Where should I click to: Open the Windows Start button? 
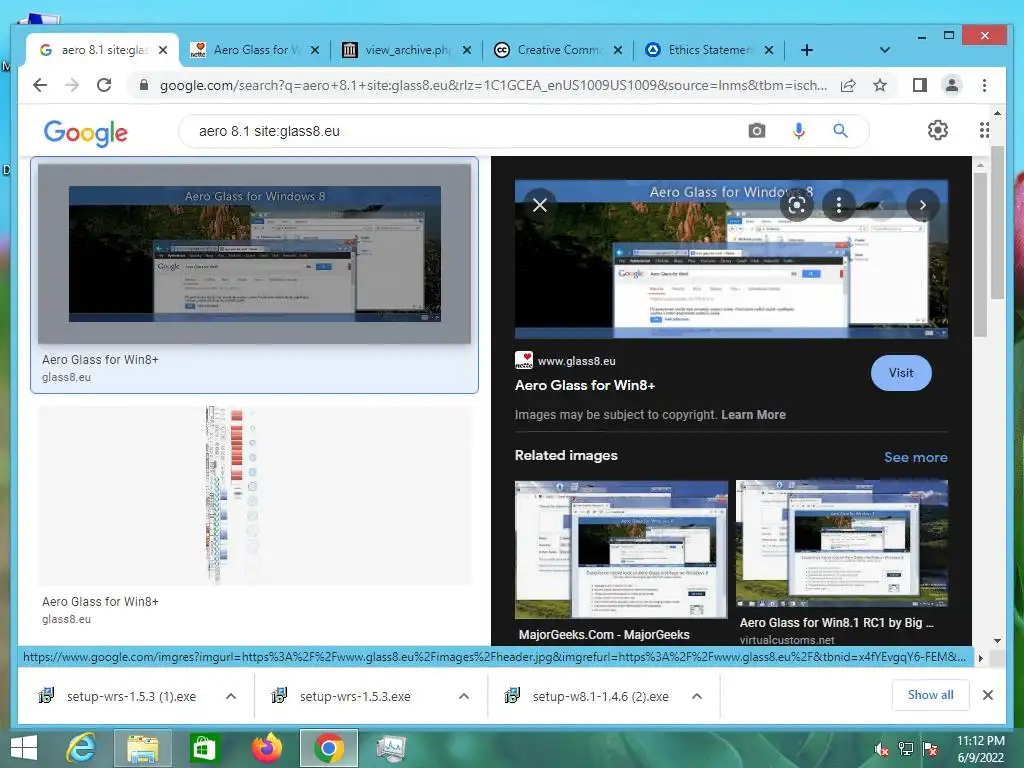[x=24, y=748]
